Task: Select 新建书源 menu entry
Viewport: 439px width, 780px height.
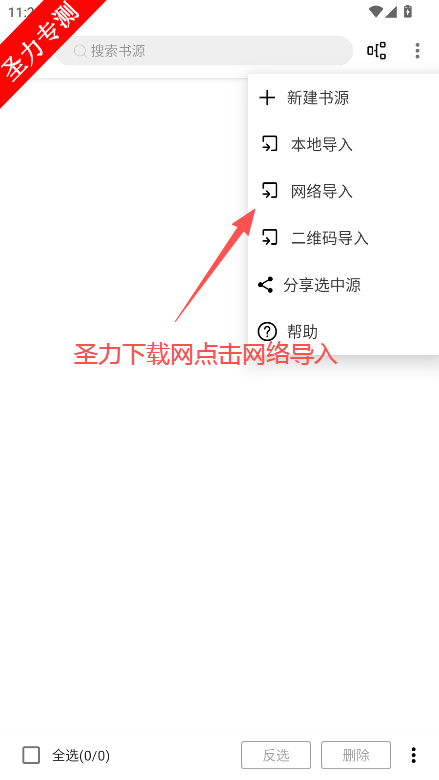Action: tap(344, 98)
